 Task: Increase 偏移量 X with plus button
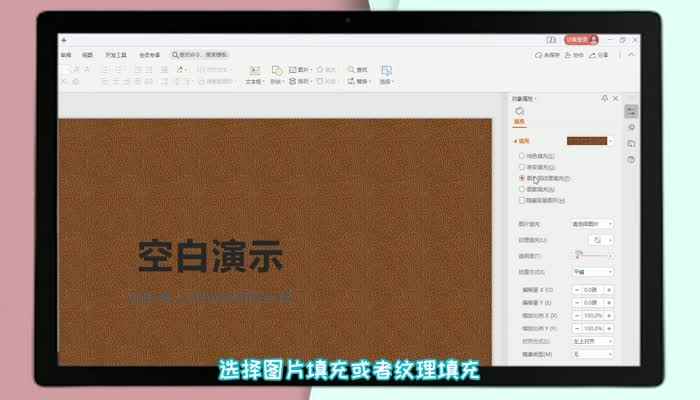click(609, 290)
